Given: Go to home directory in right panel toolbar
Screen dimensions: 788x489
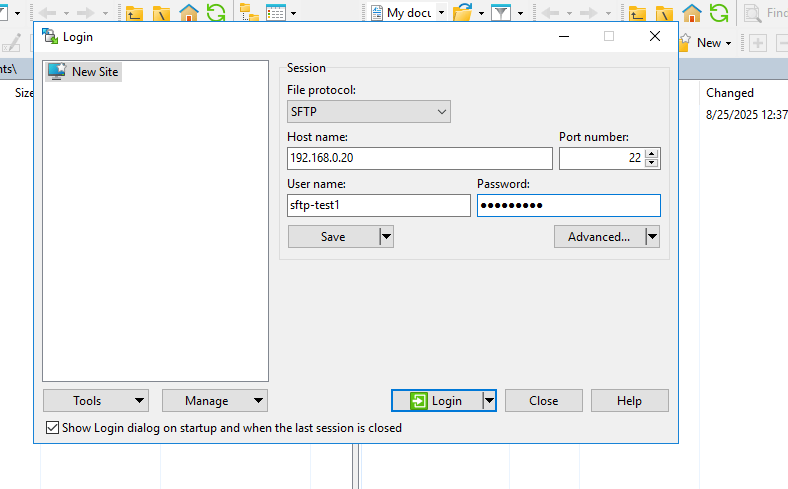Looking at the screenshot, I should coord(692,13).
